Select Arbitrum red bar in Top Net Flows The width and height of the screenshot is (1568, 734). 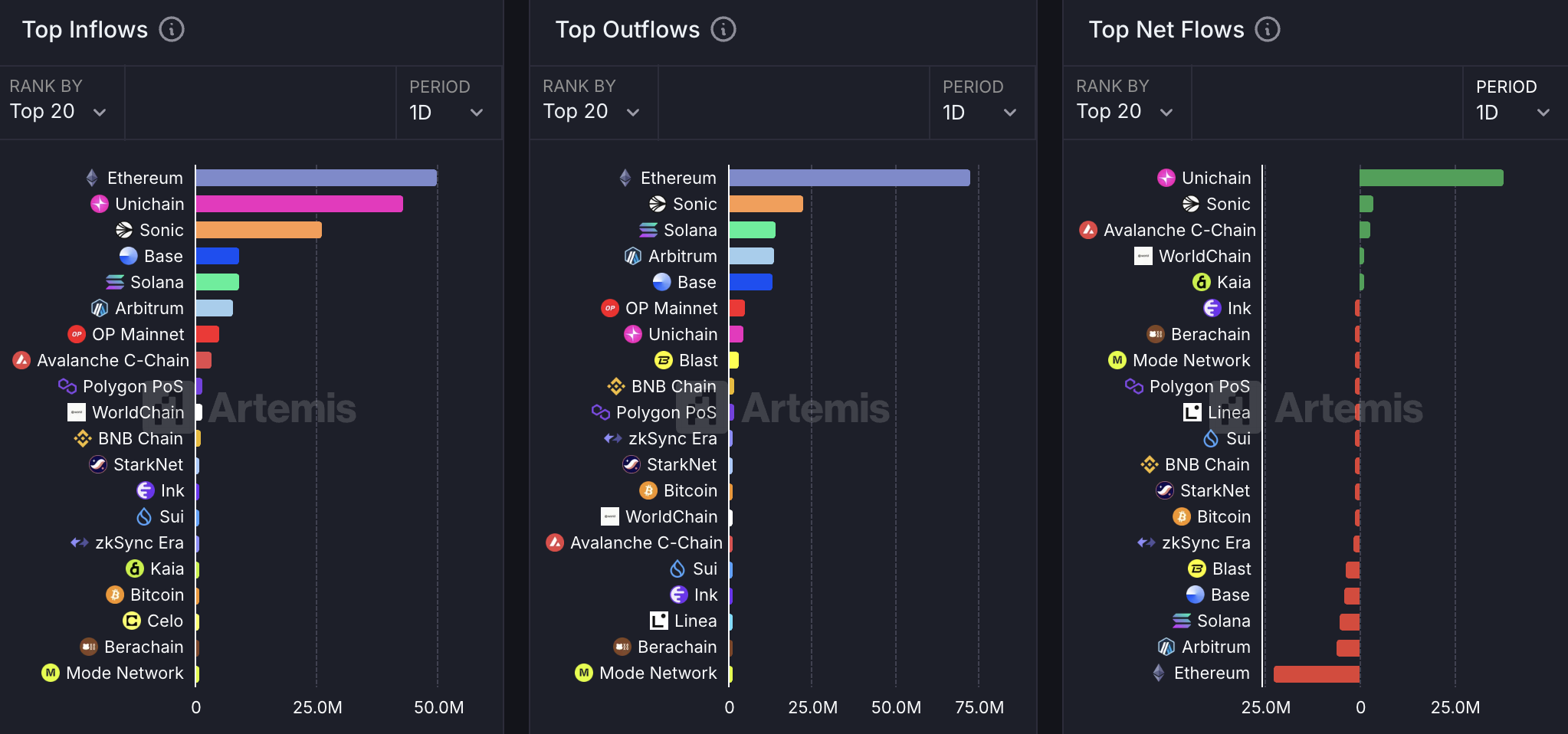[1348, 648]
